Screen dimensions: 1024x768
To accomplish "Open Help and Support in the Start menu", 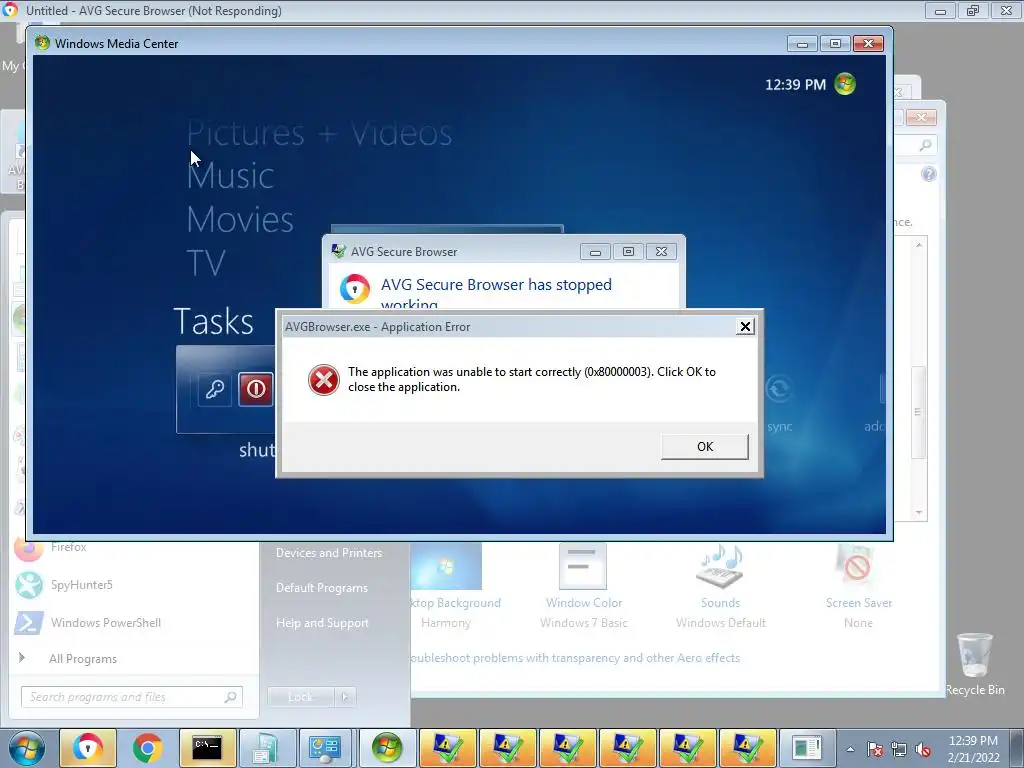I will pyautogui.click(x=323, y=623).
